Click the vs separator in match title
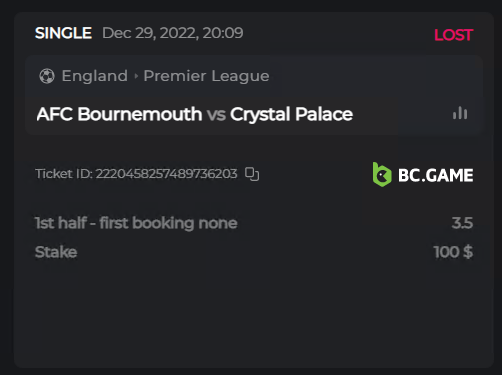The width and height of the screenshot is (502, 375). (x=216, y=115)
